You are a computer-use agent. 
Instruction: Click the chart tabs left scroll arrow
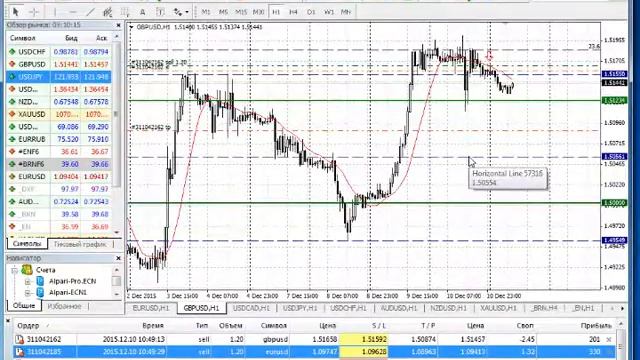click(x=611, y=309)
